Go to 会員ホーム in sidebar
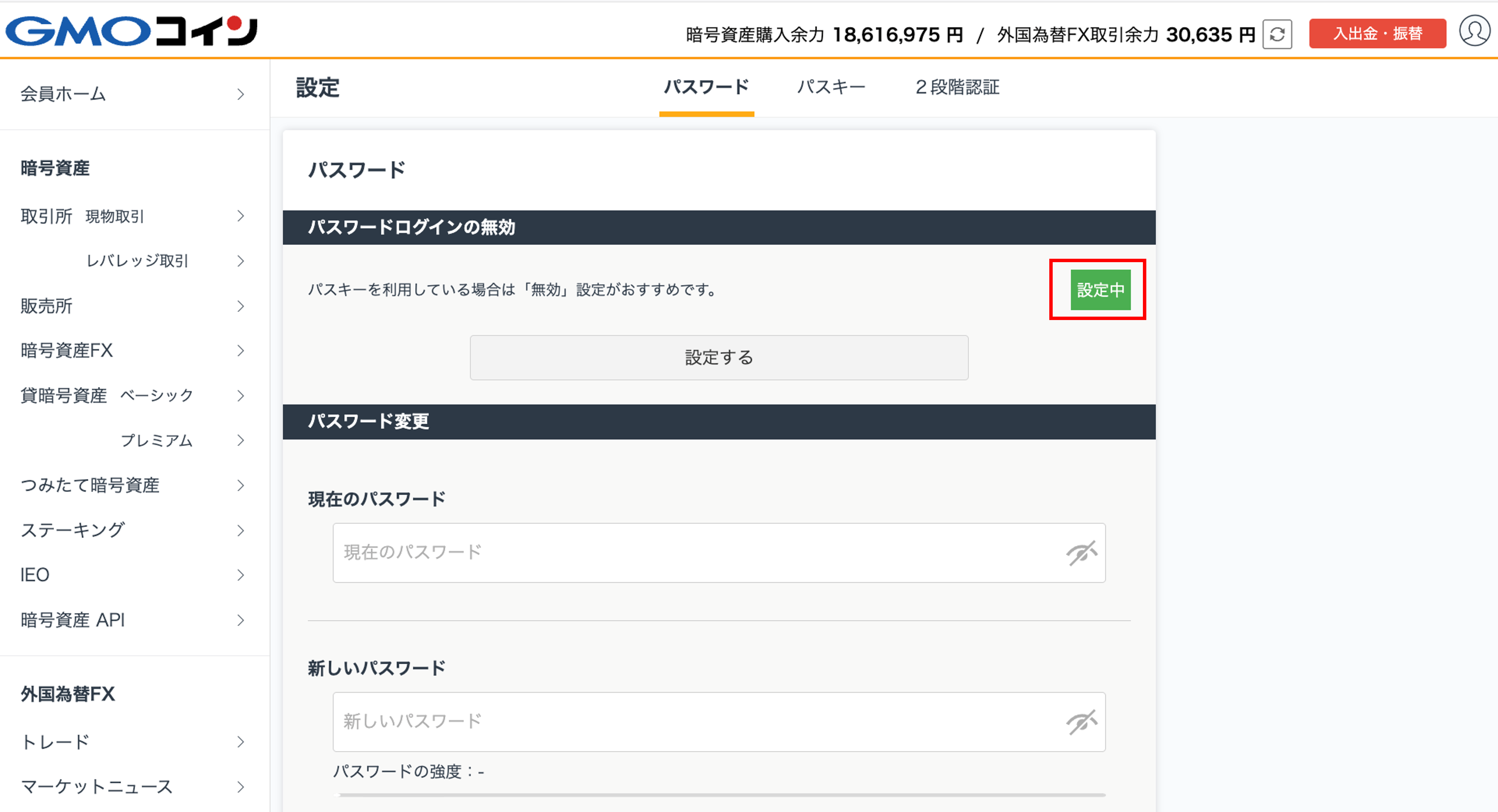Screen dimensions: 1498x812 click(x=134, y=94)
